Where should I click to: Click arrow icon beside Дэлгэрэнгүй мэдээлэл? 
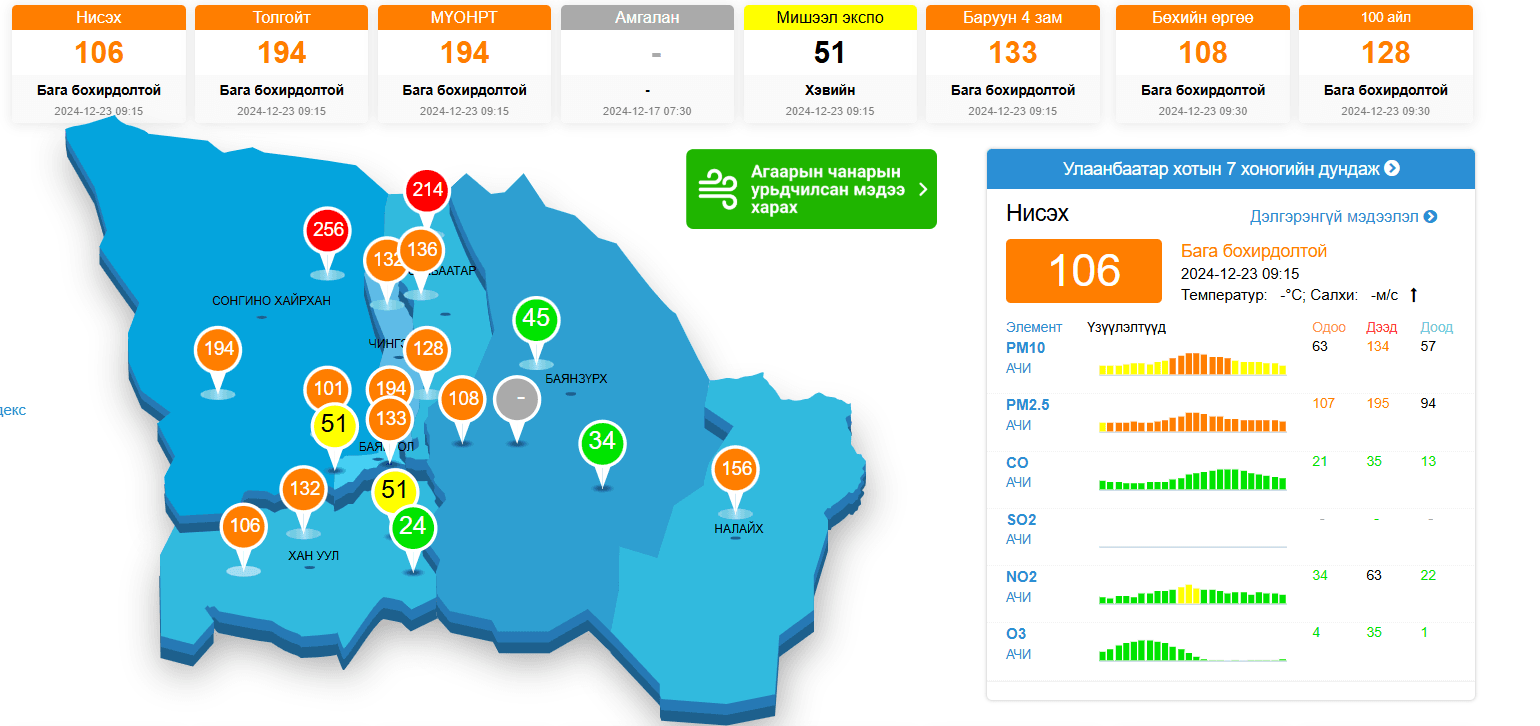click(1430, 216)
